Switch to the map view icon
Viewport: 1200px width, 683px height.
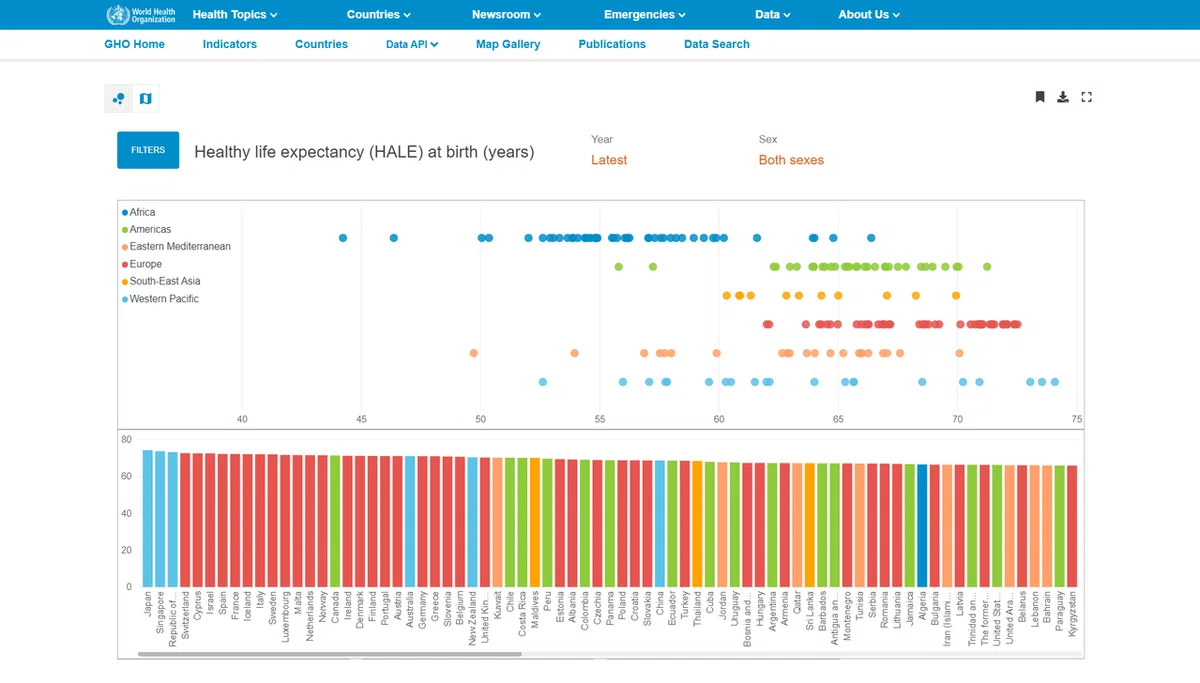coord(145,98)
